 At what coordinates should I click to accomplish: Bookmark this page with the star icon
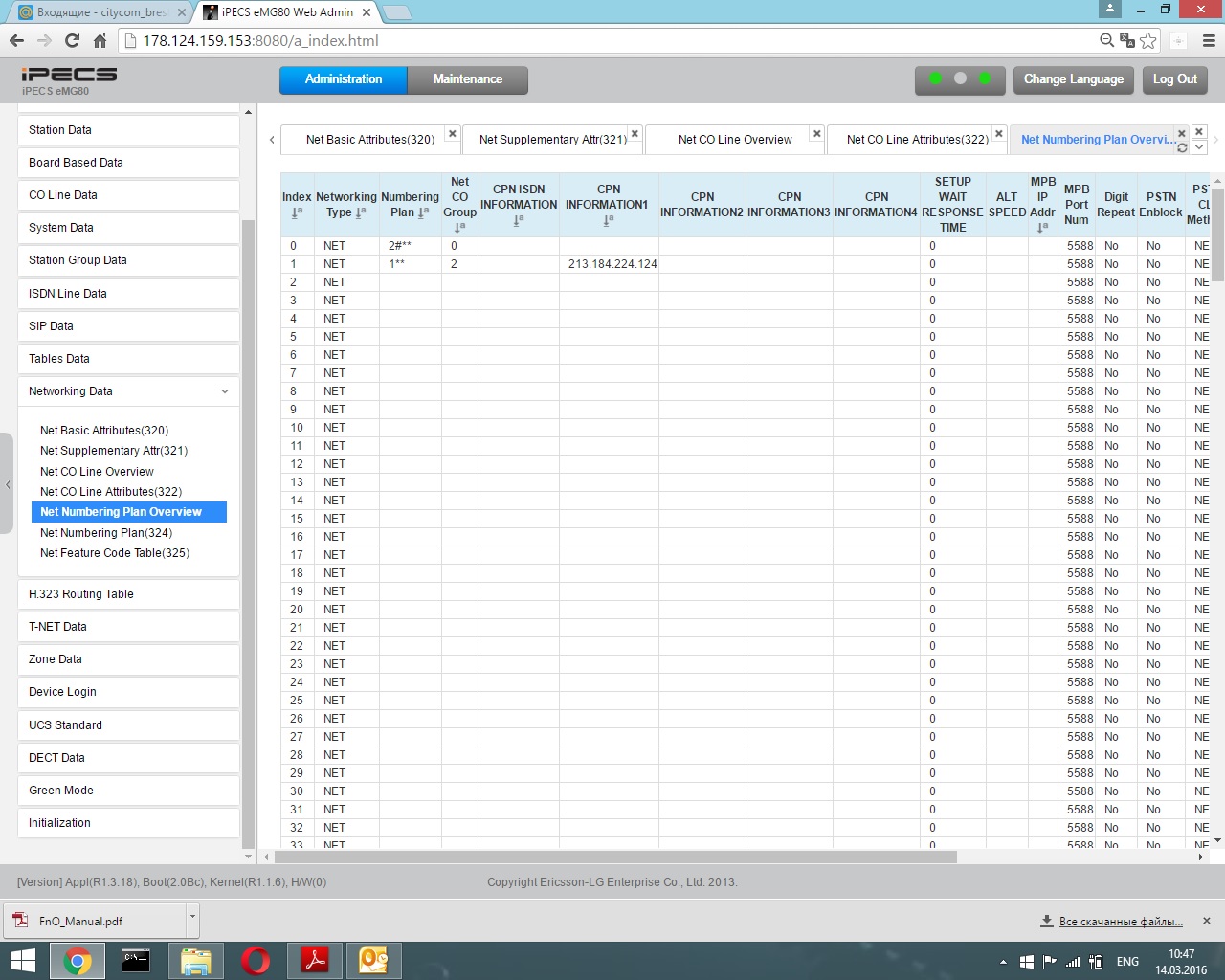coord(1148,40)
